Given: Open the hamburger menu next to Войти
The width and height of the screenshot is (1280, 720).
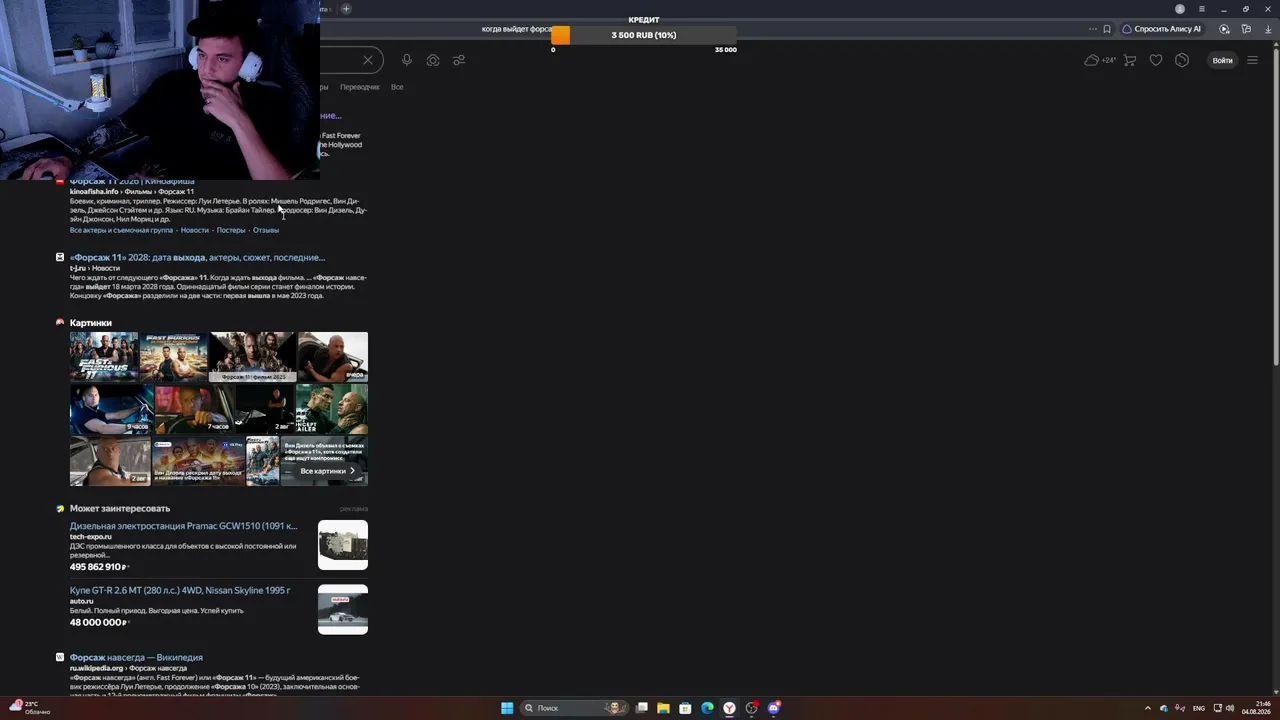Looking at the screenshot, I should (1252, 60).
